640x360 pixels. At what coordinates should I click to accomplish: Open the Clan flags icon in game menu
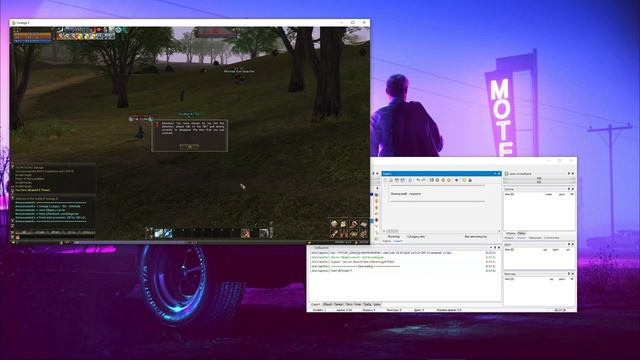(344, 233)
